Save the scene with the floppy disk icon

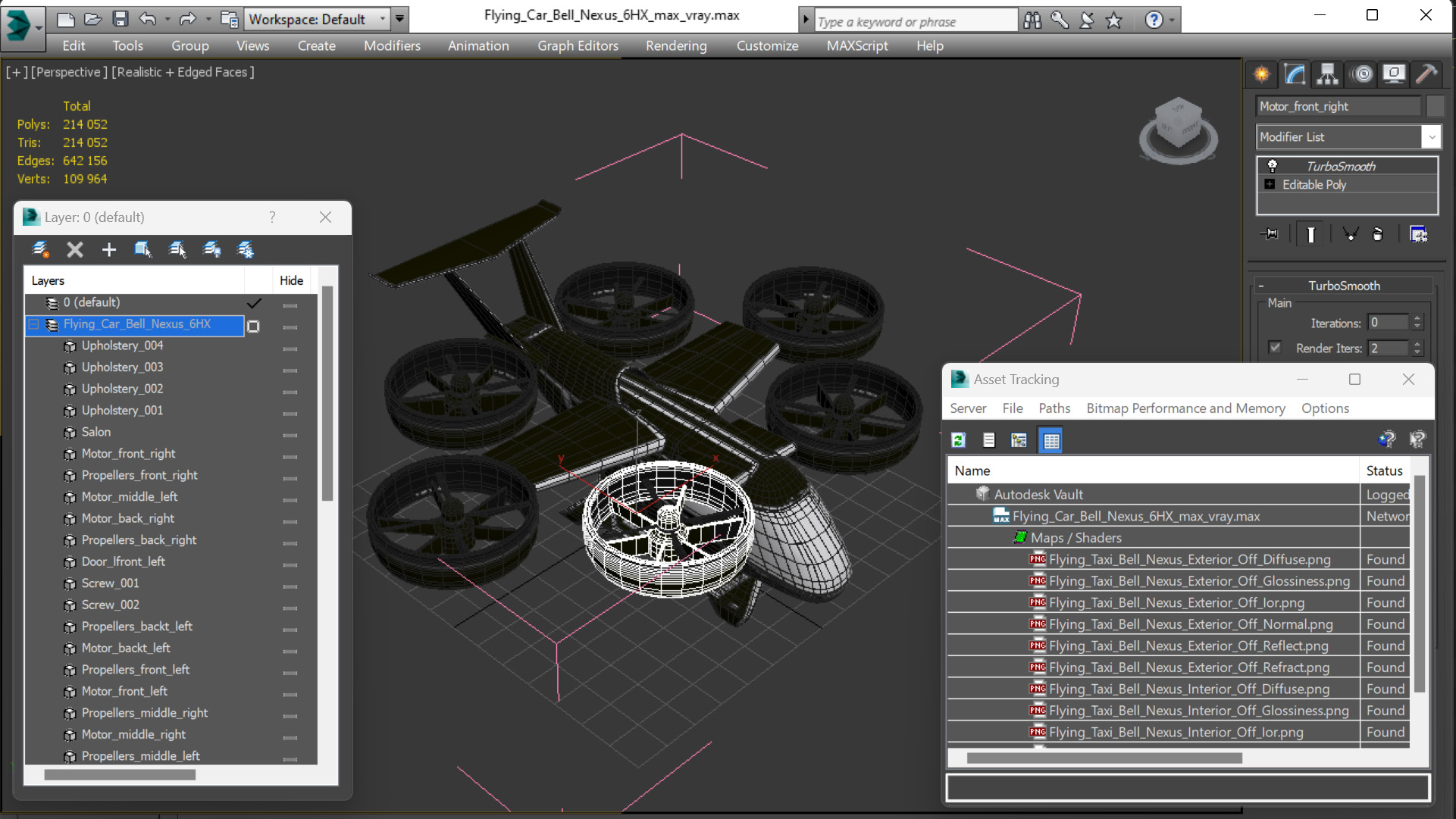point(120,19)
